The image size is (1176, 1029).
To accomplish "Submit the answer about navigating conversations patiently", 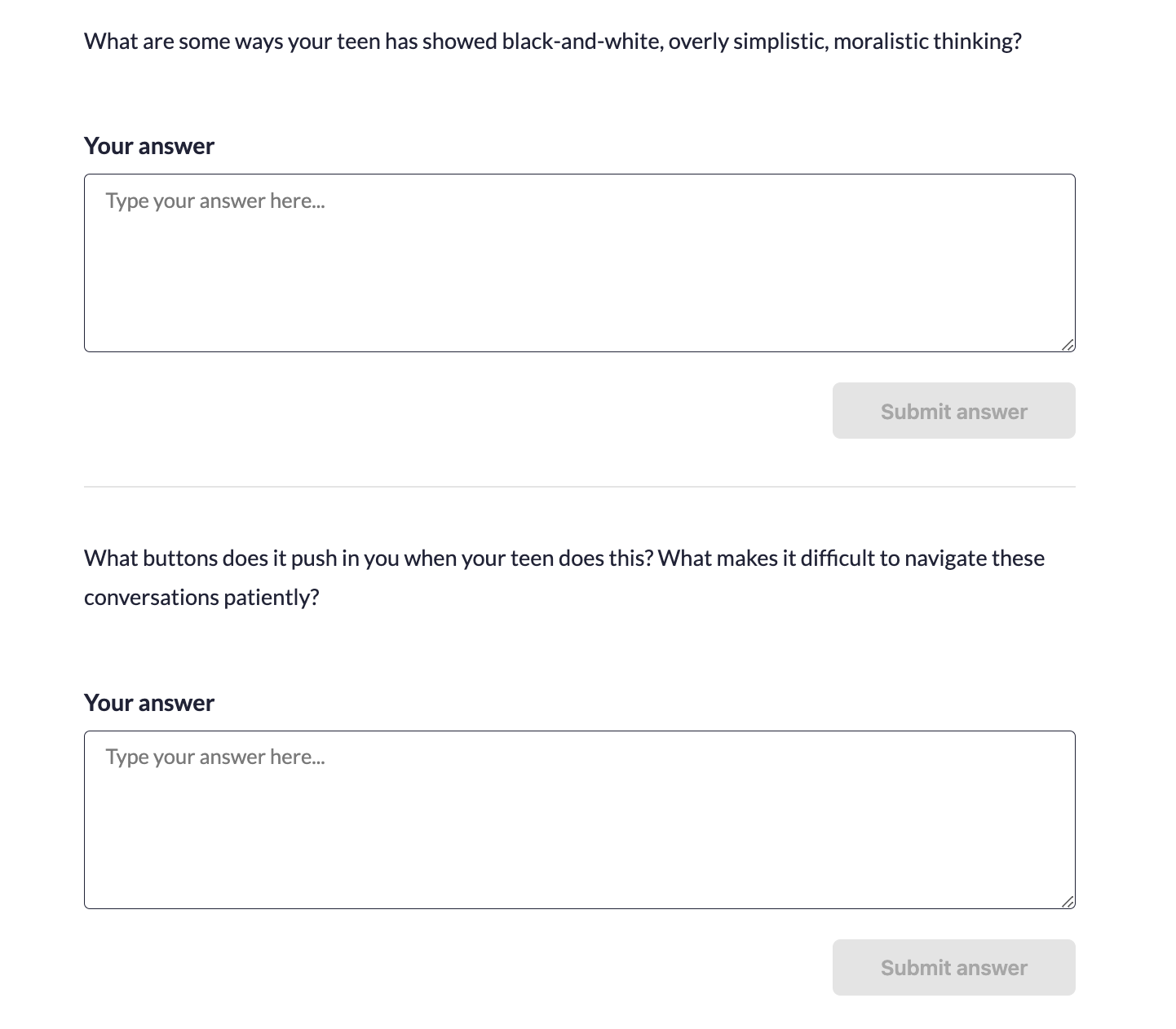I will tap(953, 967).
